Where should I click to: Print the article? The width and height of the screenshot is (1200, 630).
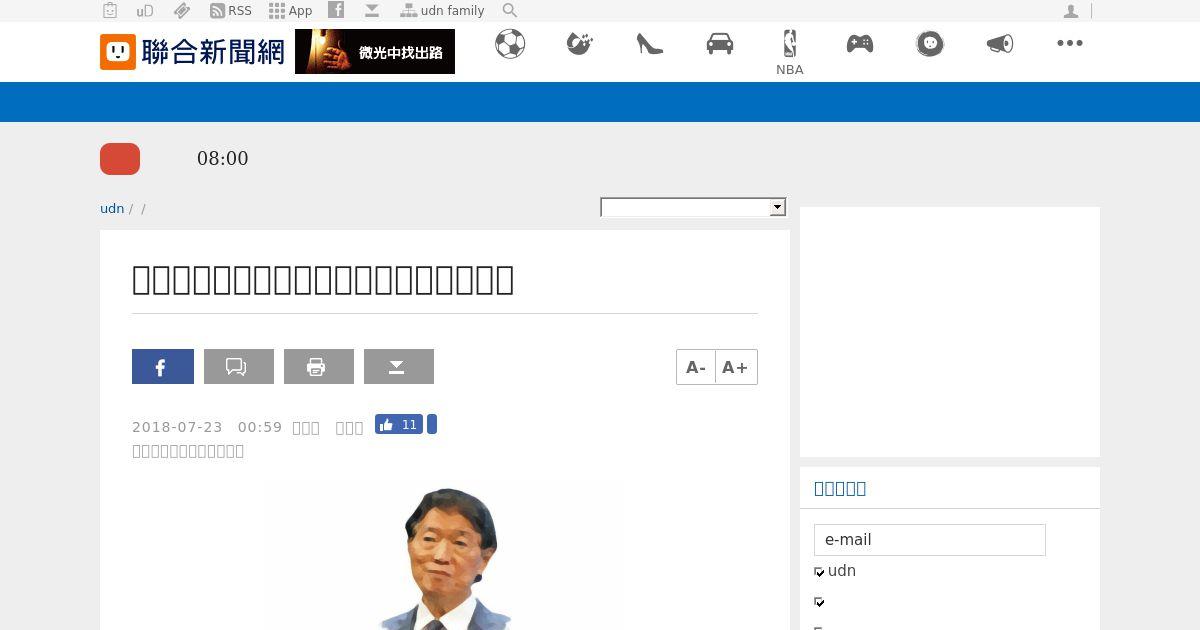click(319, 367)
